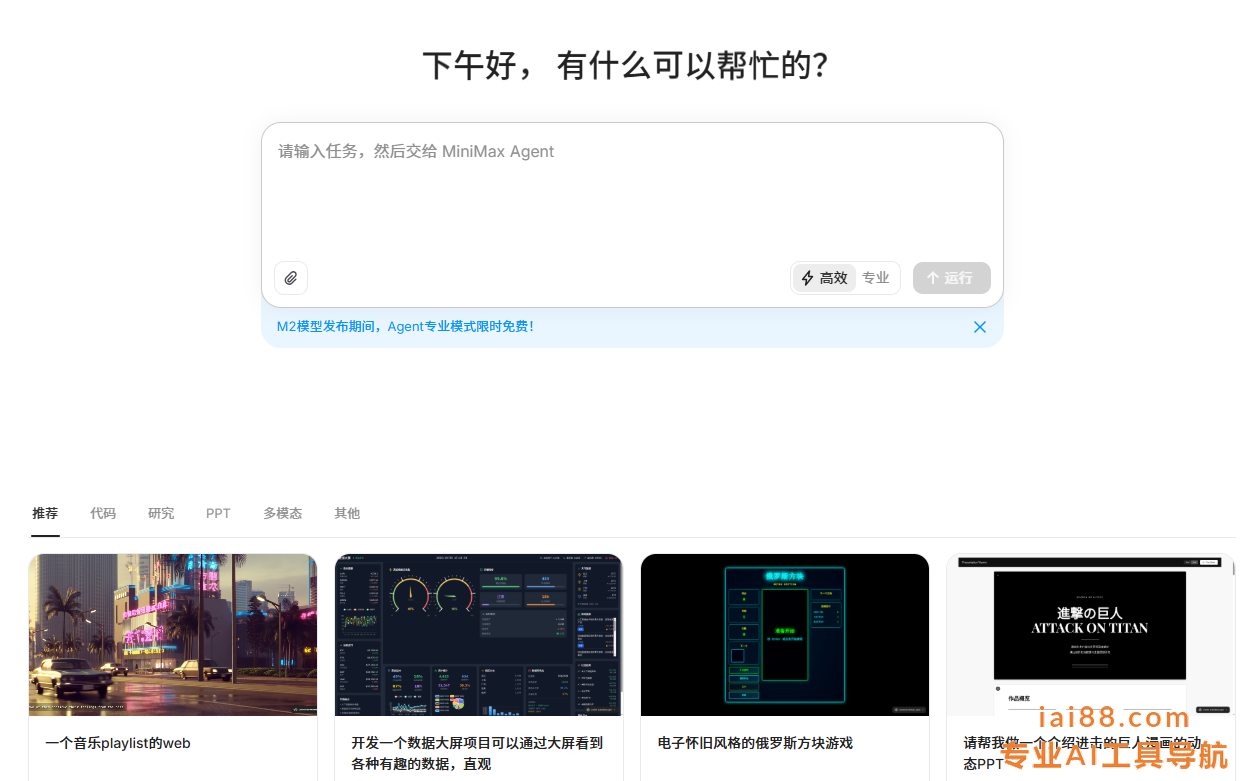Click the M2模型发布期间 banner text
The image size is (1240, 781).
tap(405, 326)
